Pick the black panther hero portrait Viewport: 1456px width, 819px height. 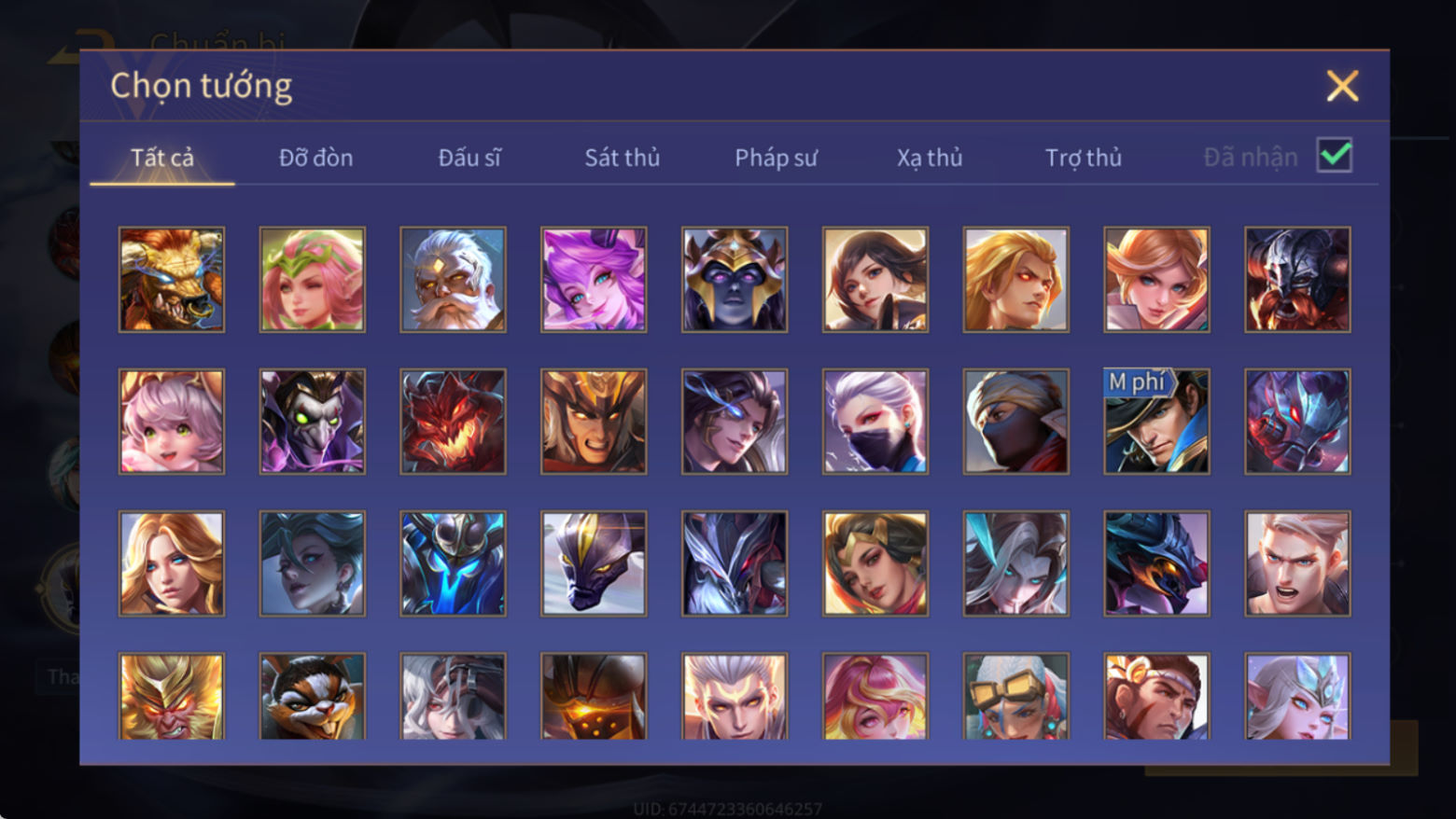click(594, 562)
